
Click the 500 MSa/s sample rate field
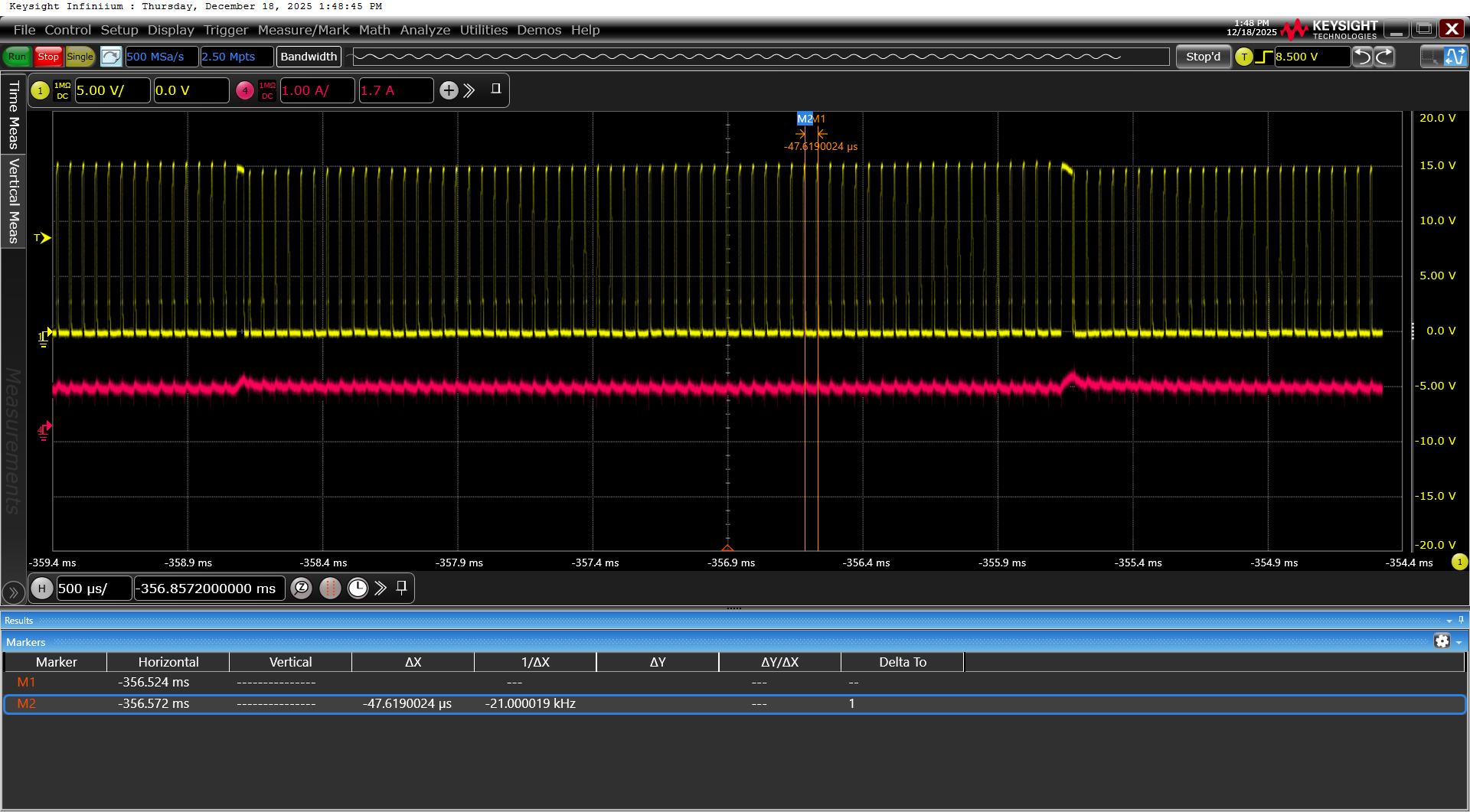coord(162,57)
